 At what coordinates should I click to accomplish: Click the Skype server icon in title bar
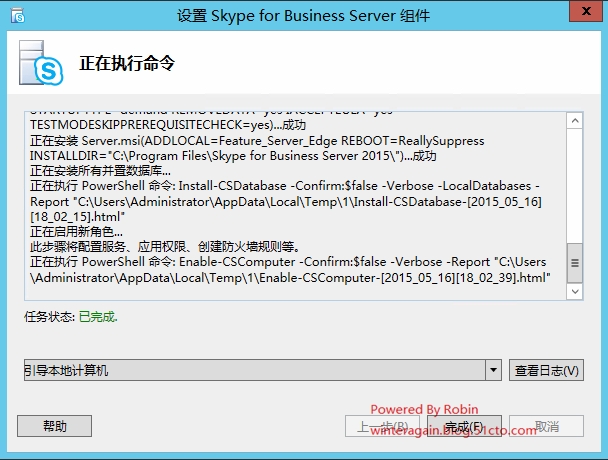18,16
